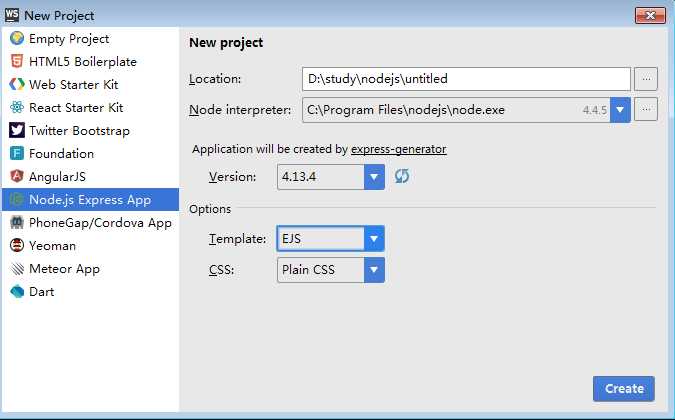Image resolution: width=675 pixels, height=420 pixels.
Task: Select the Foundation icon
Action: [17, 153]
